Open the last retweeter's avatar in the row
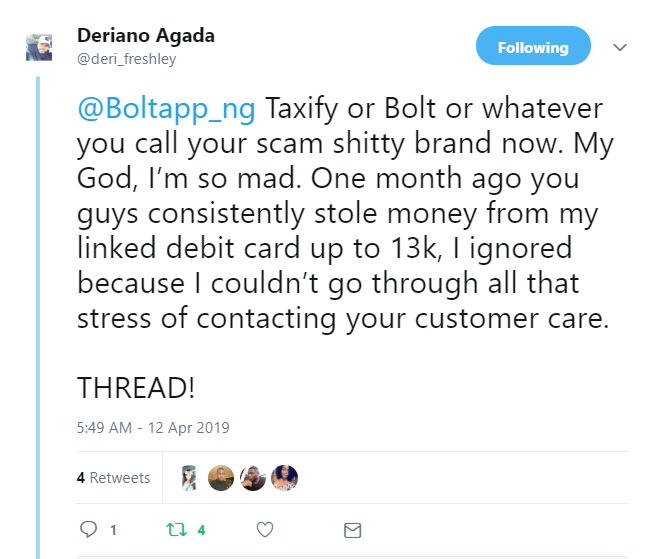 coord(284,478)
